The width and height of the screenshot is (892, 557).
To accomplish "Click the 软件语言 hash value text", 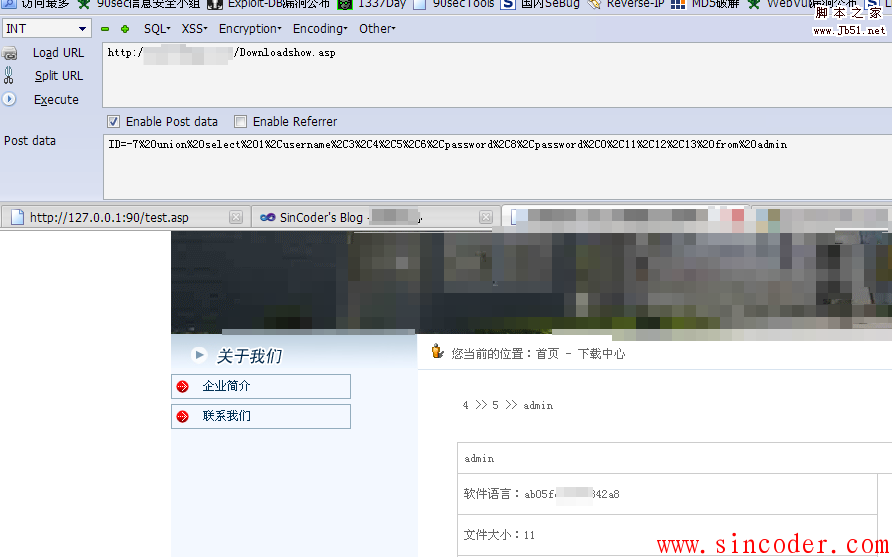I will 572,494.
